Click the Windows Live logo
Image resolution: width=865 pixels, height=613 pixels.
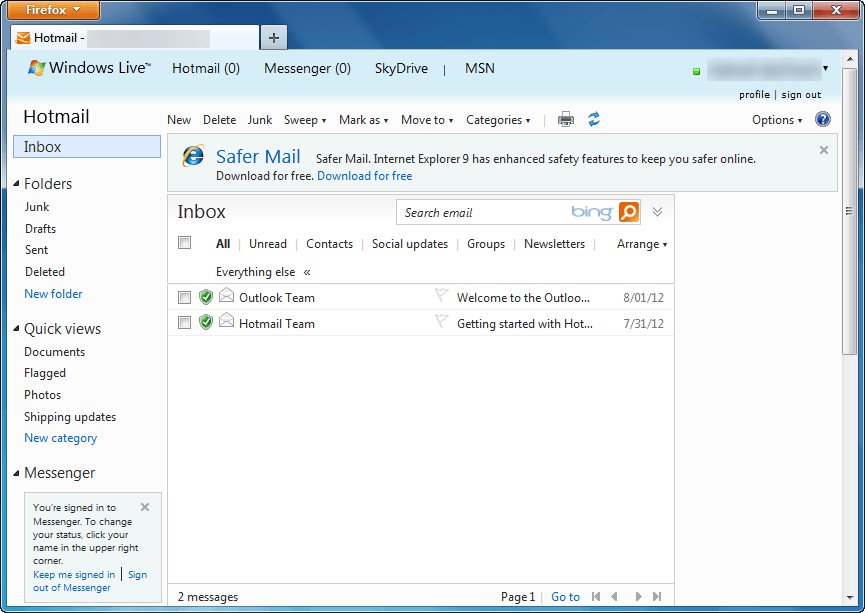point(90,69)
